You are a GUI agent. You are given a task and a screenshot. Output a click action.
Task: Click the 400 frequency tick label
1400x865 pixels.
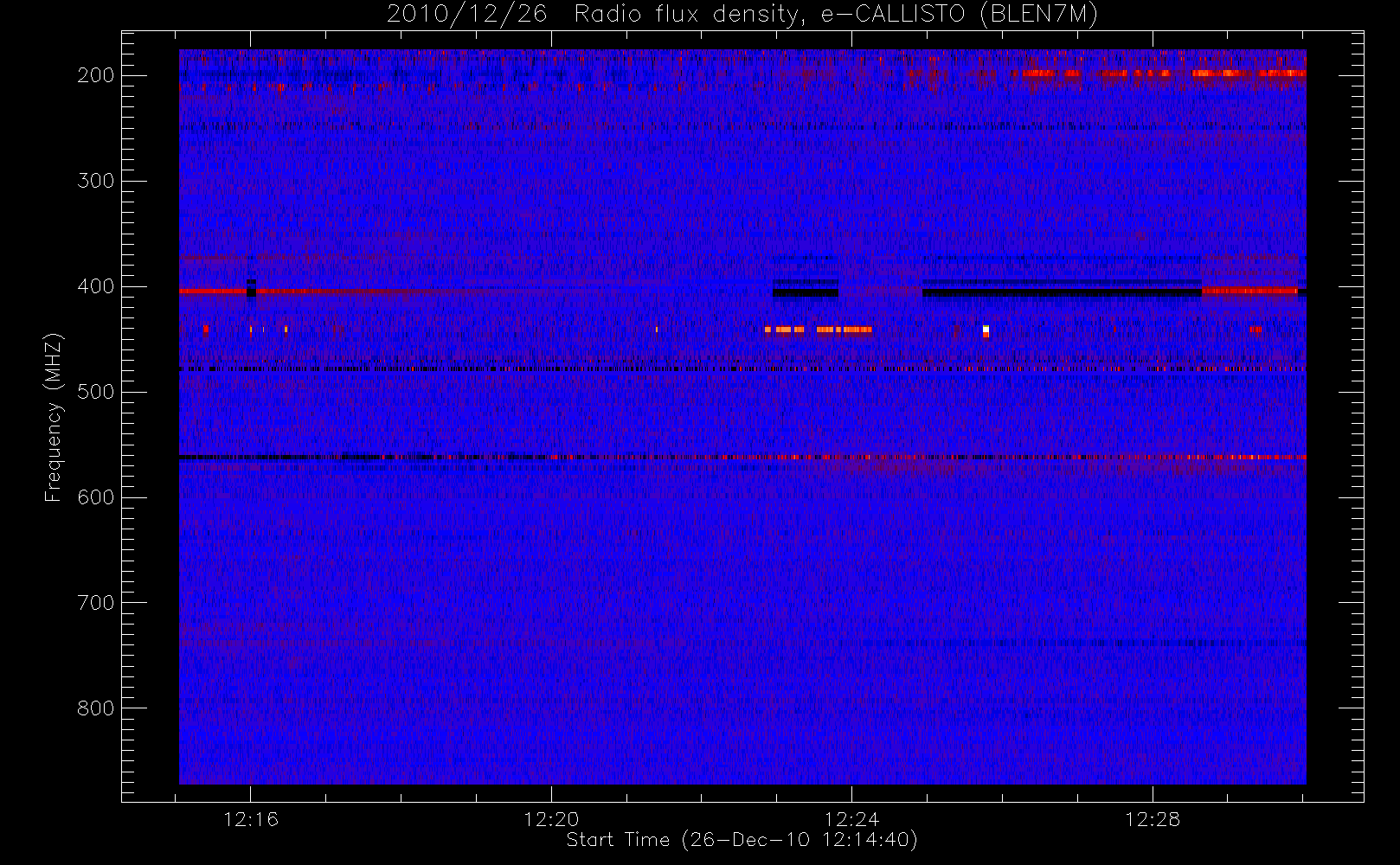point(96,286)
